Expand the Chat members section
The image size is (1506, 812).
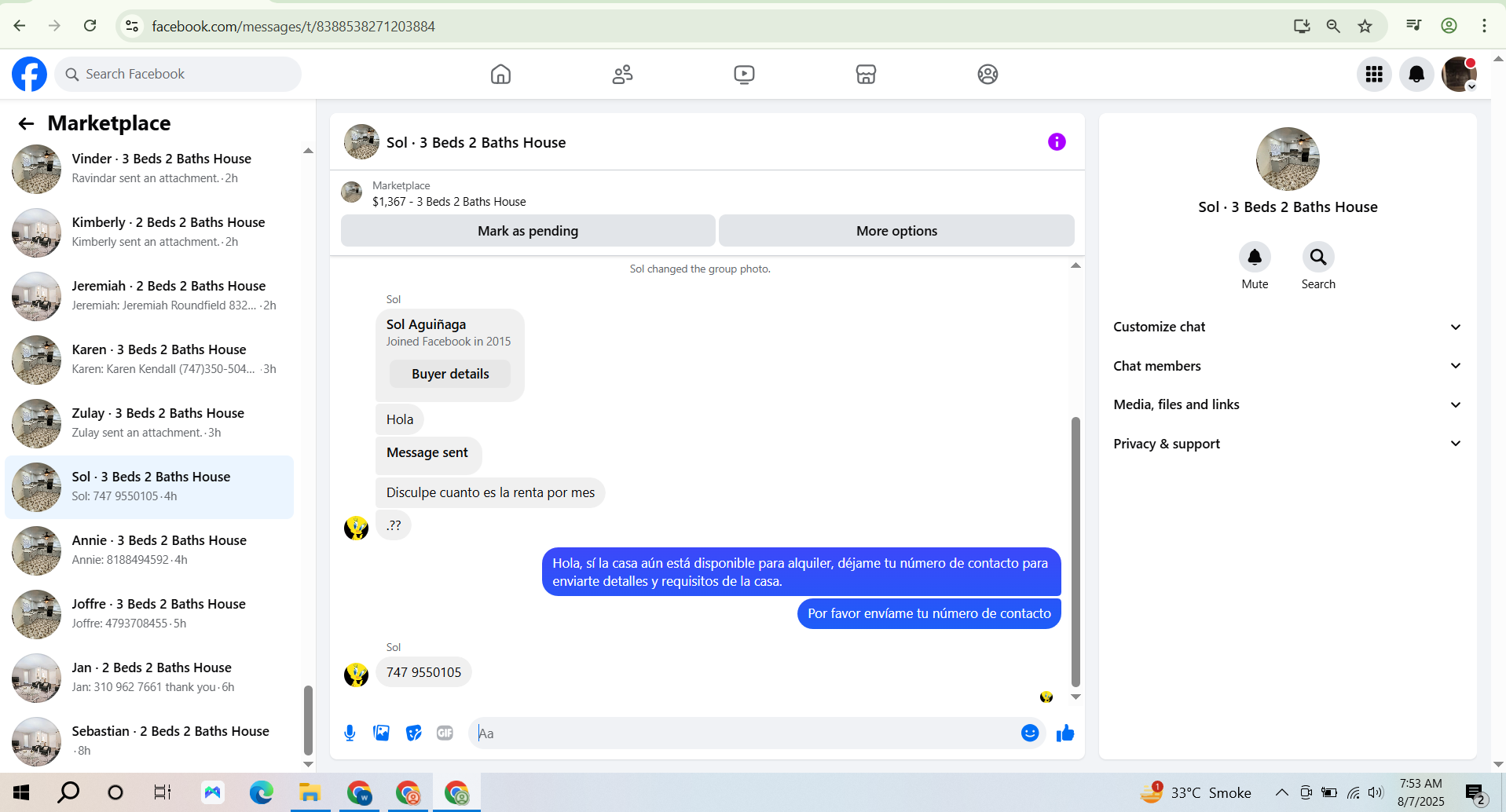coord(1288,366)
